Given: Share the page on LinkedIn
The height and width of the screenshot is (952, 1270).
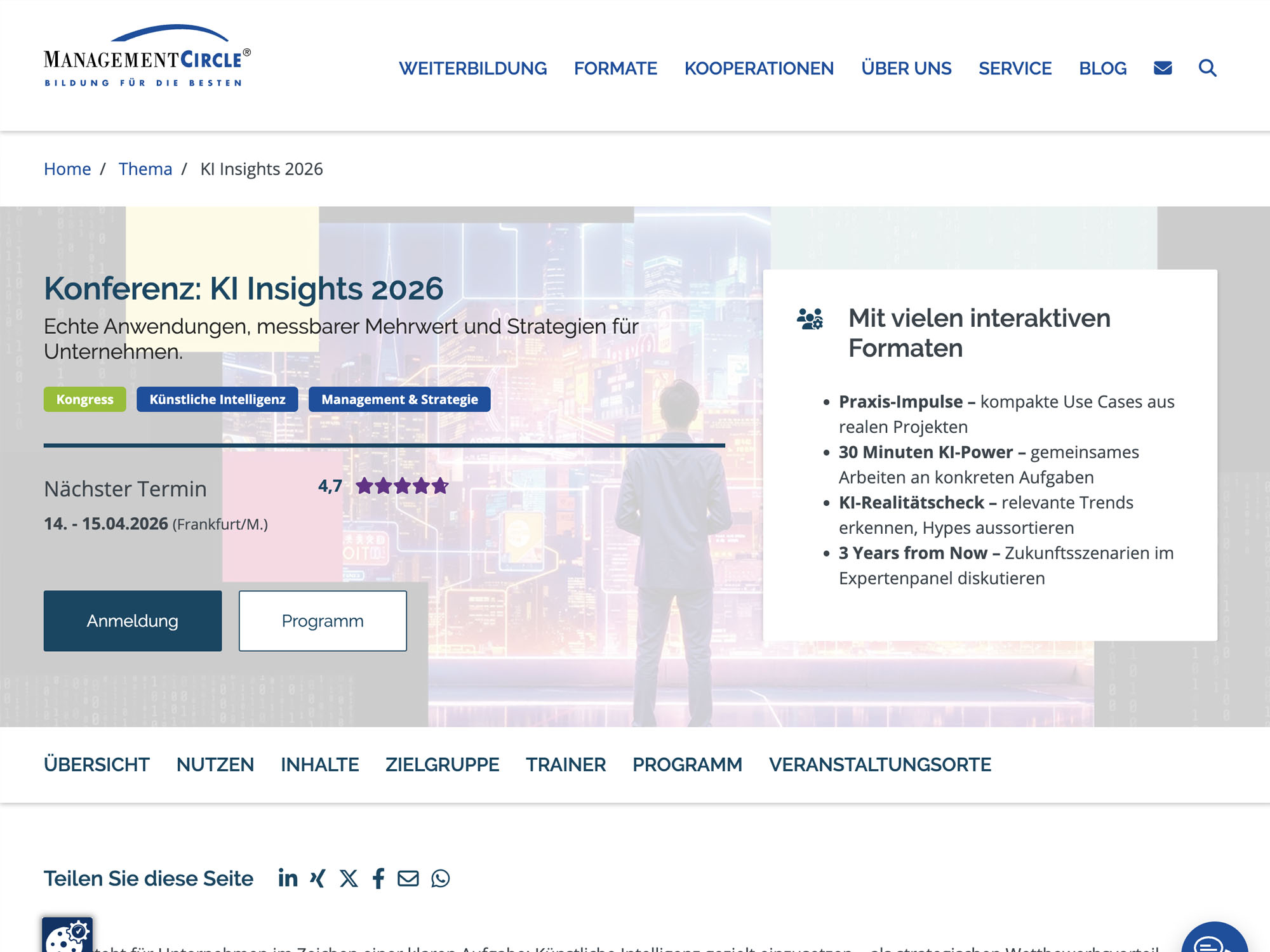Looking at the screenshot, I should (x=288, y=878).
